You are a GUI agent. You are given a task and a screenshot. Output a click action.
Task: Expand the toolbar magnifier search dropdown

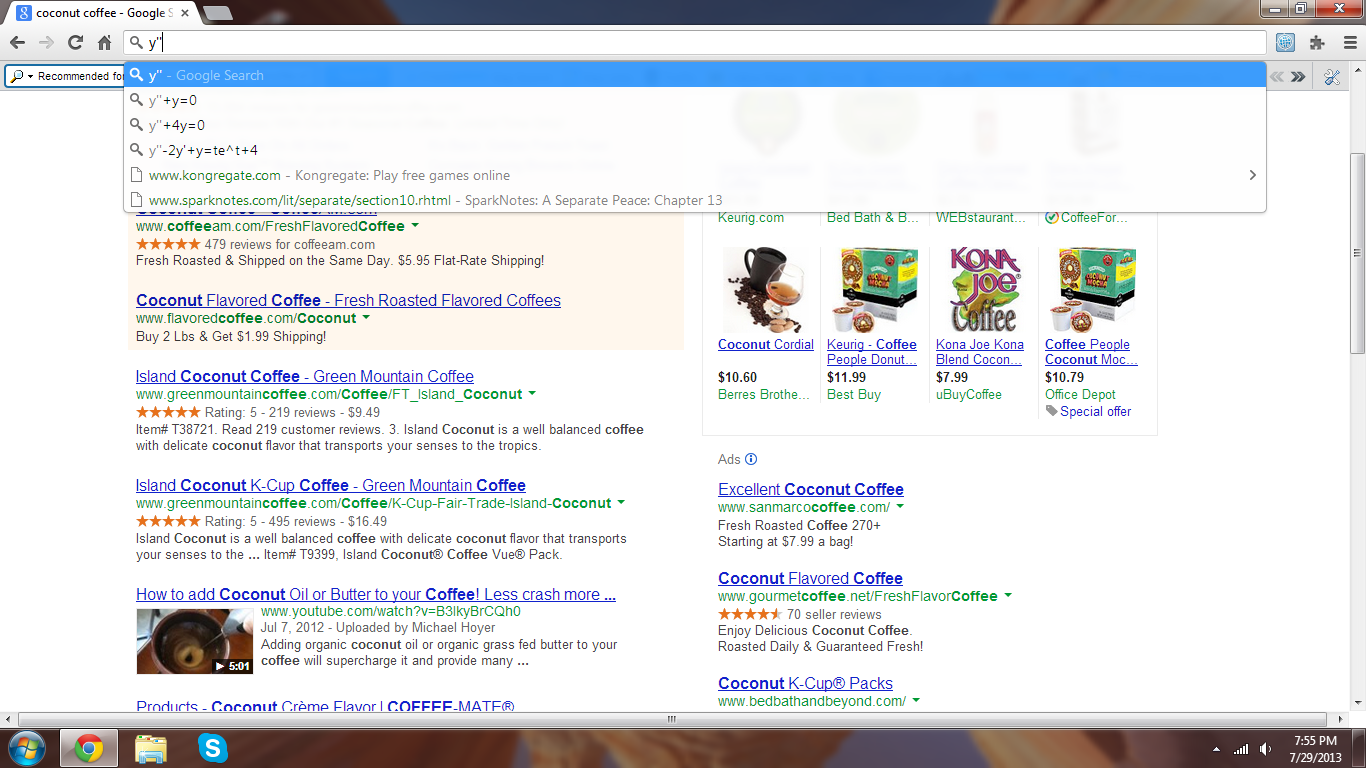22,76
